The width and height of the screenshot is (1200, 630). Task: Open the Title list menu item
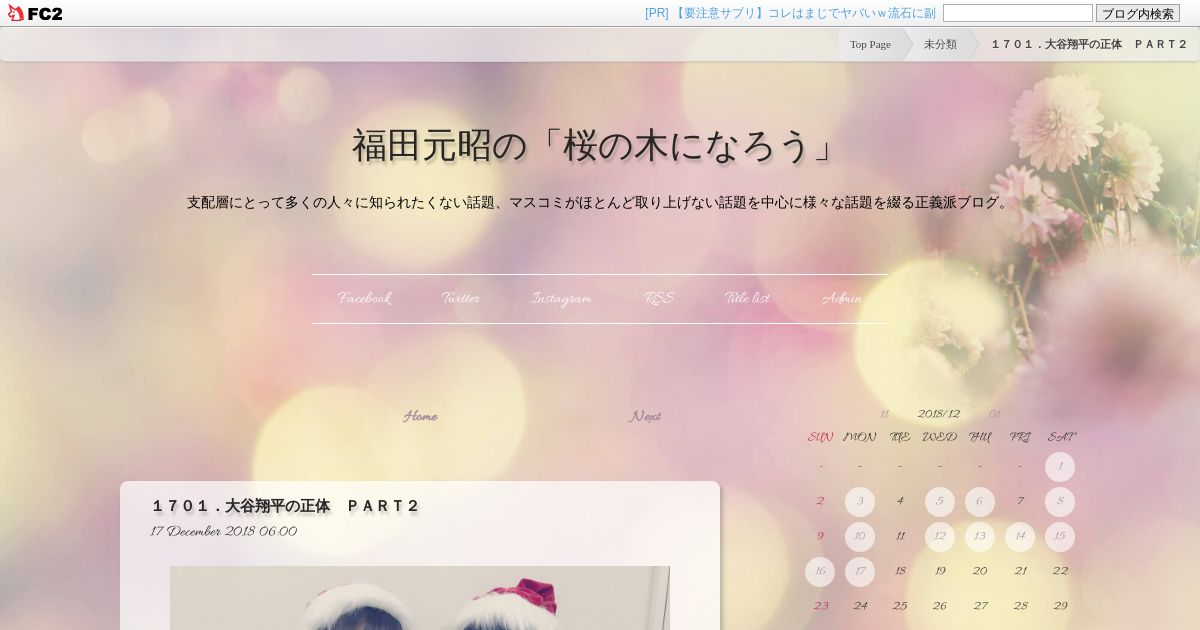click(747, 298)
